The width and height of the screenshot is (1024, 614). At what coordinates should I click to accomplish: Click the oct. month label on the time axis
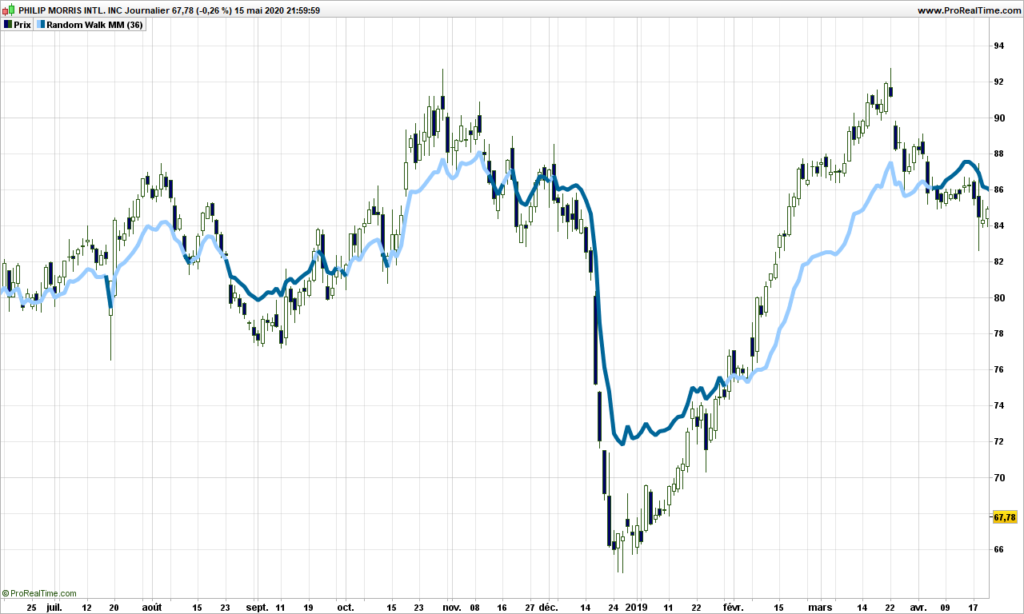[x=345, y=607]
